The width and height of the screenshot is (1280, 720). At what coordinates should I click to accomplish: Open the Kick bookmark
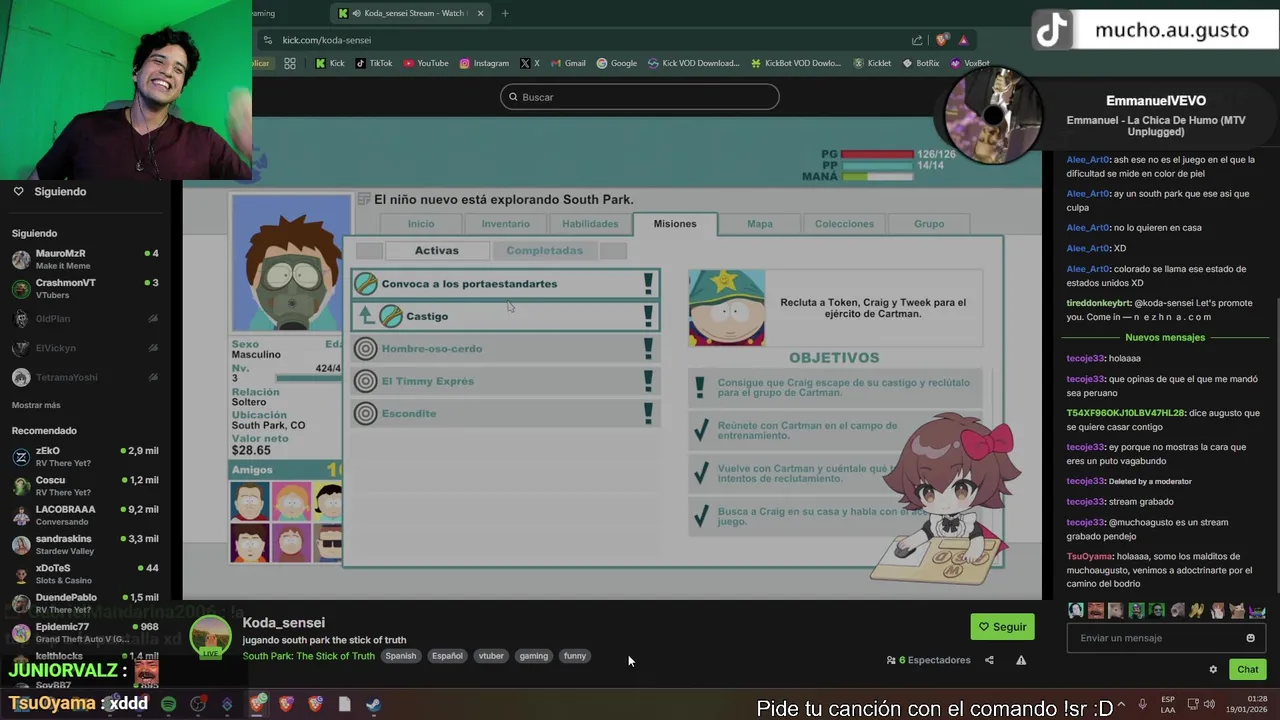(330, 63)
